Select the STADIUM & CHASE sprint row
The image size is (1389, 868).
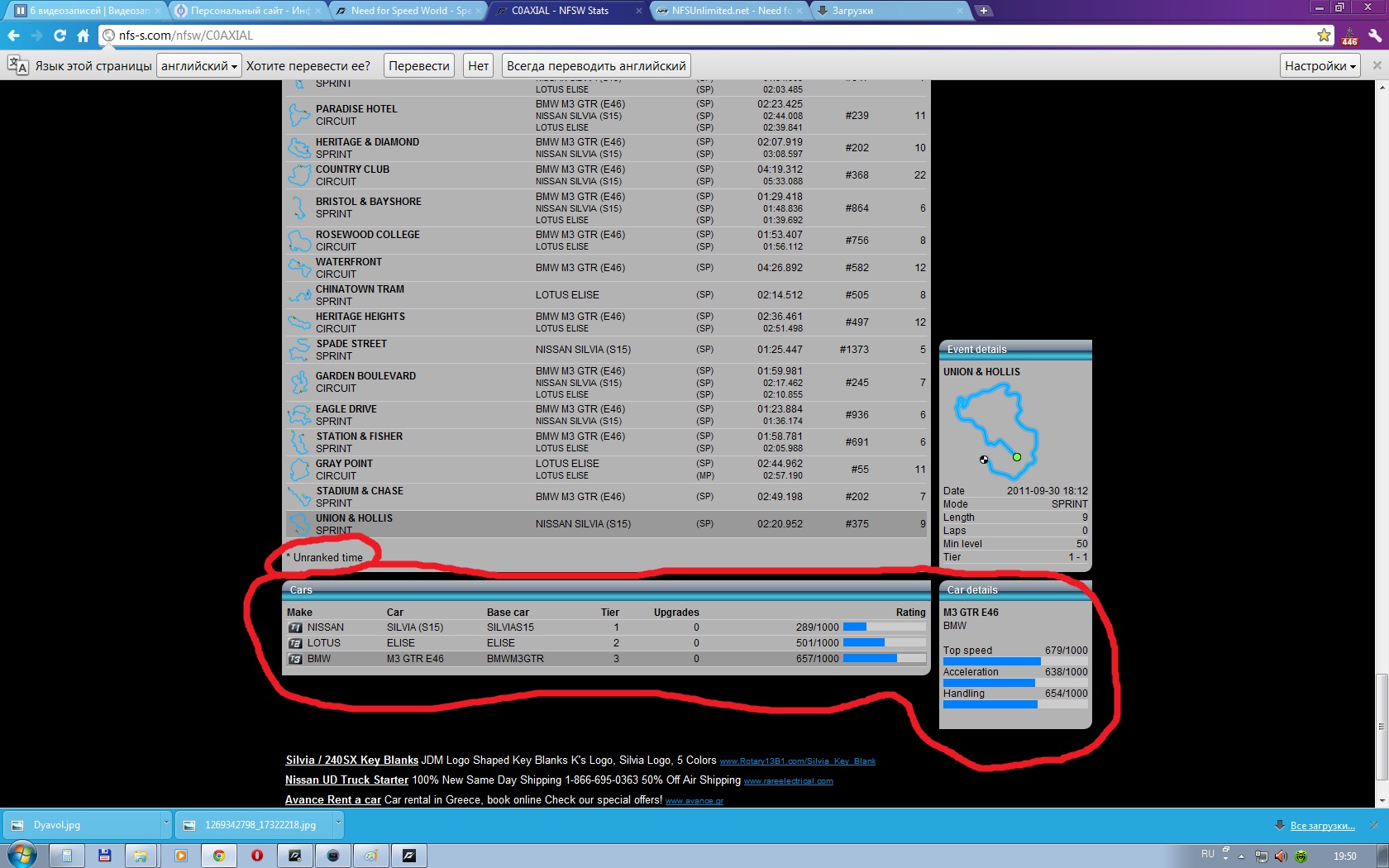606,497
